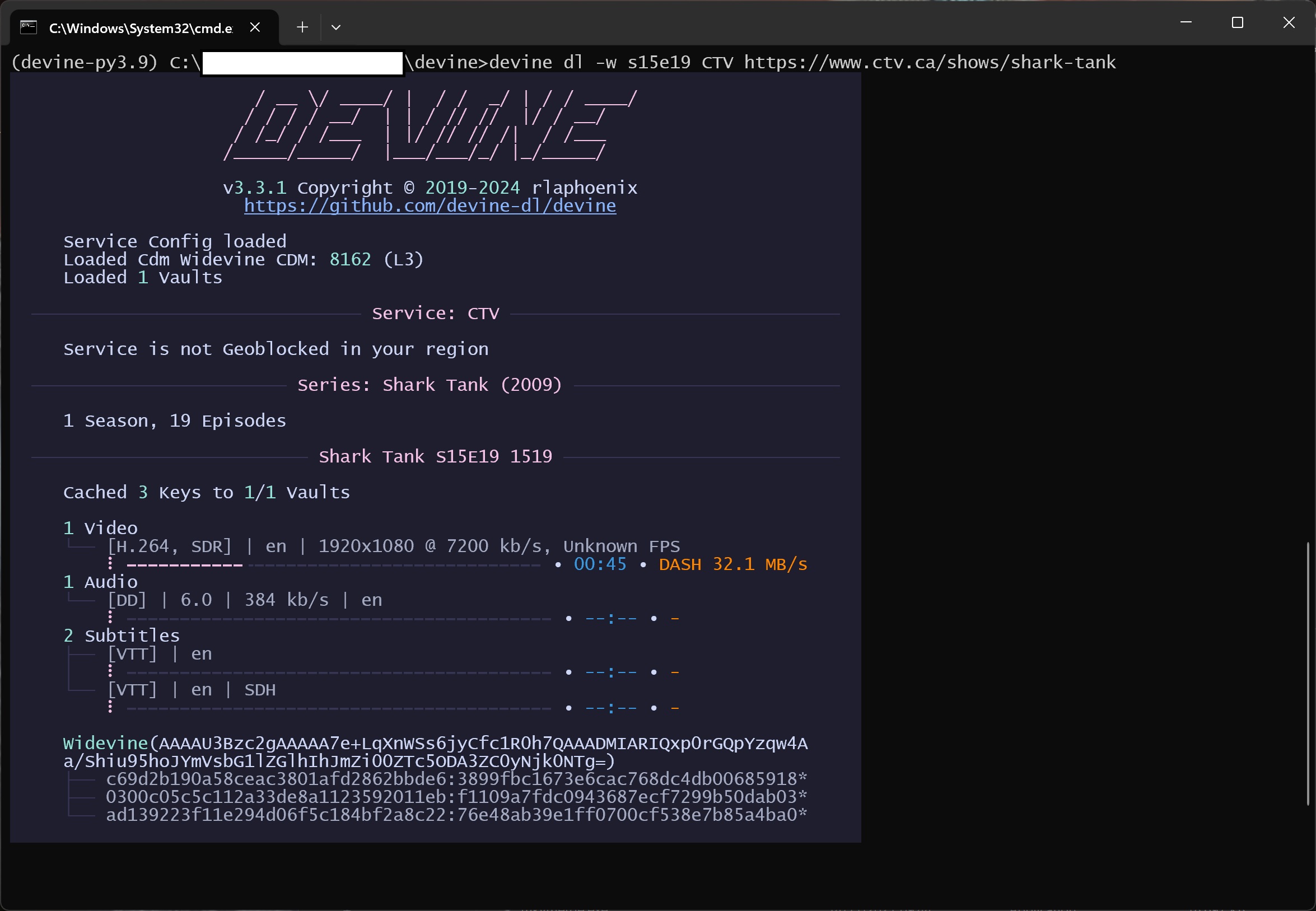Click the DEVINE ASCII logo
This screenshot has width=1316, height=911.
pyautogui.click(x=430, y=127)
